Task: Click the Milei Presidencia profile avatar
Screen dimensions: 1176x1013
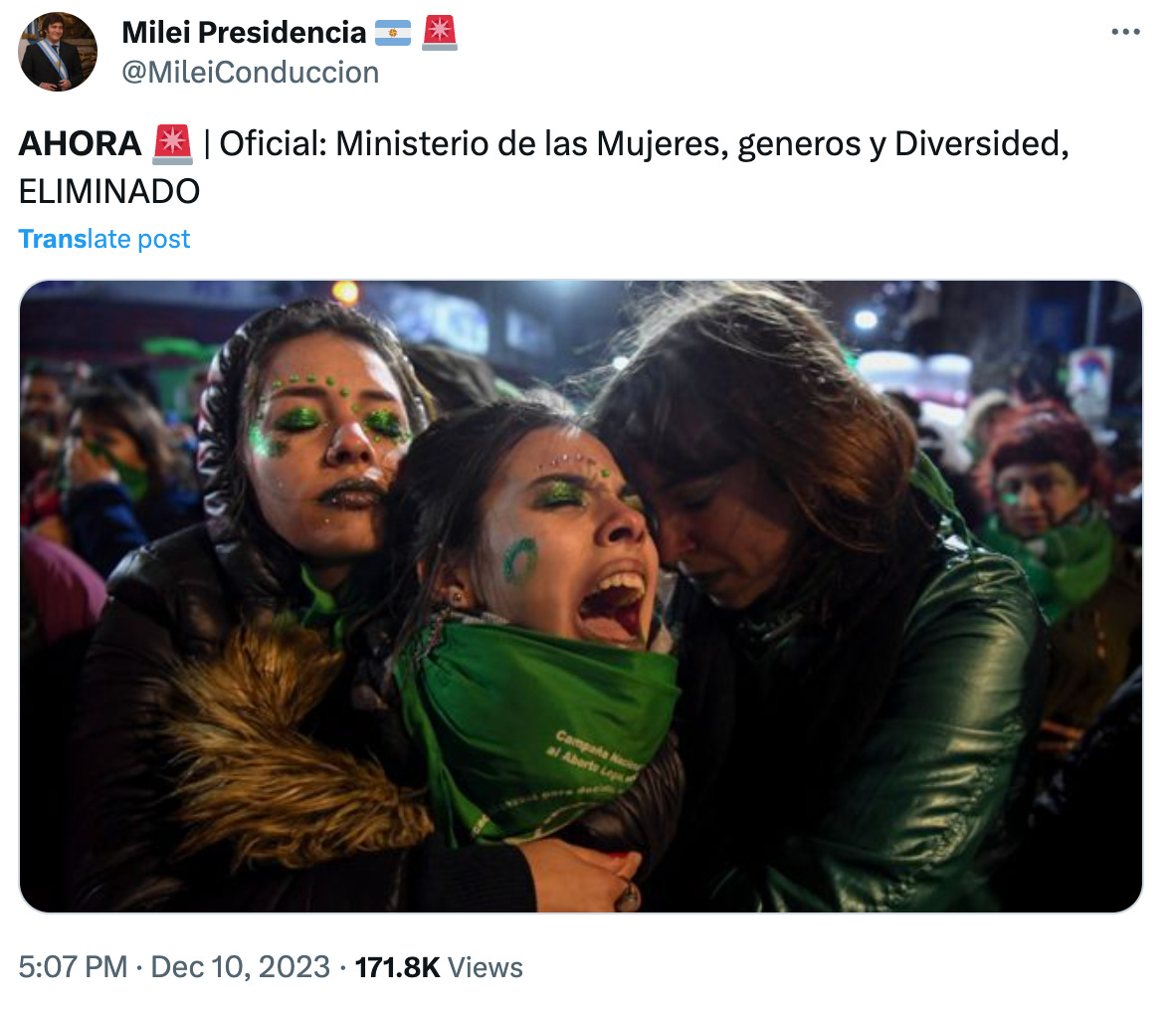Action: tap(58, 52)
